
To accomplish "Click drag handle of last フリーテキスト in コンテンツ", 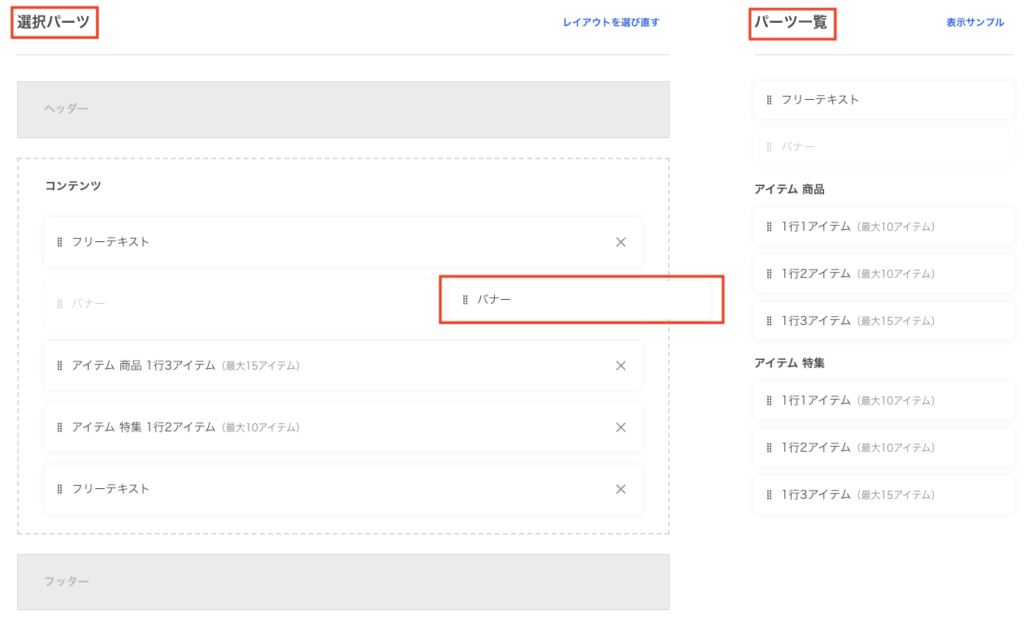I will pos(60,489).
